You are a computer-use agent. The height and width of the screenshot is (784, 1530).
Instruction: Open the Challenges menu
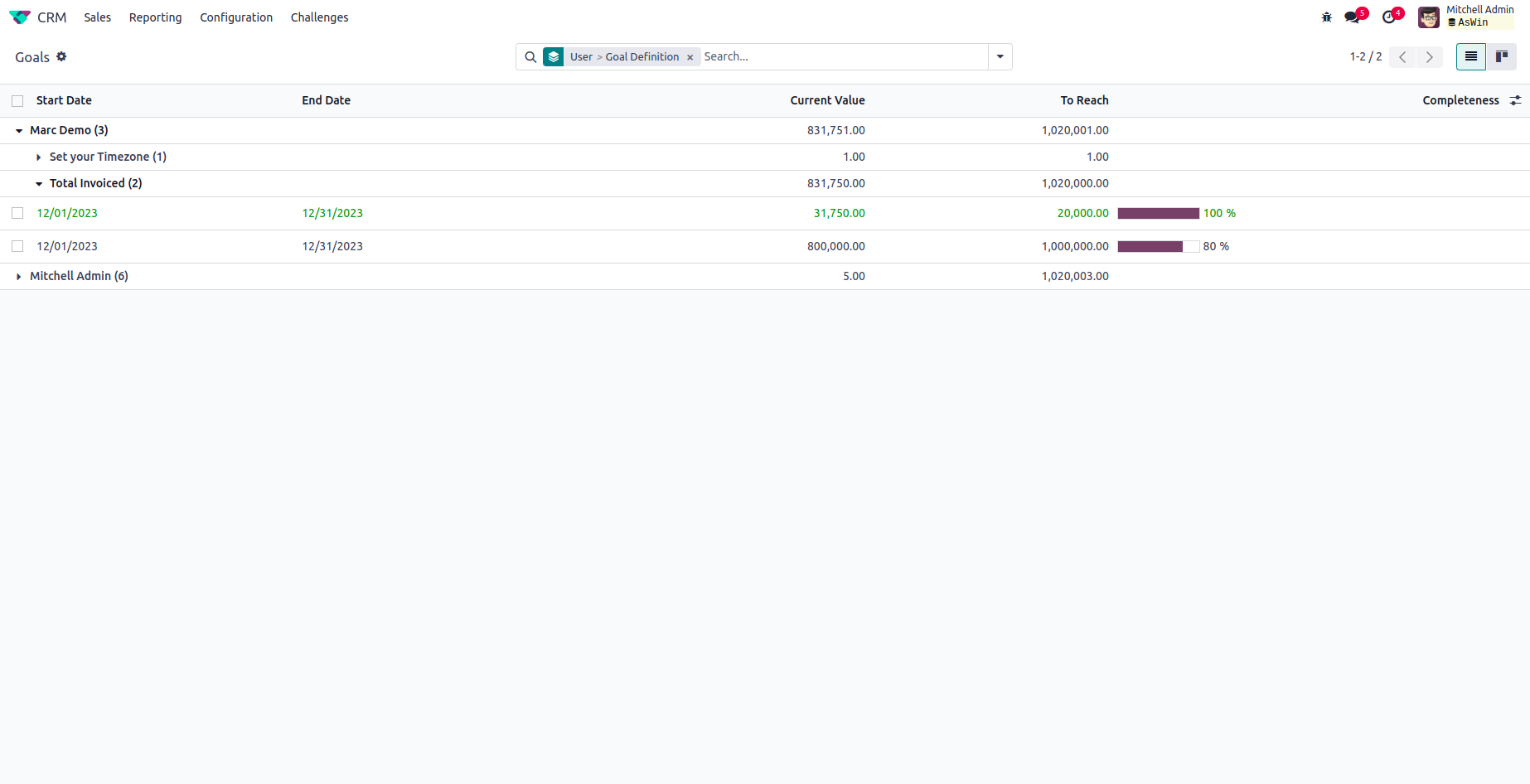[x=319, y=17]
